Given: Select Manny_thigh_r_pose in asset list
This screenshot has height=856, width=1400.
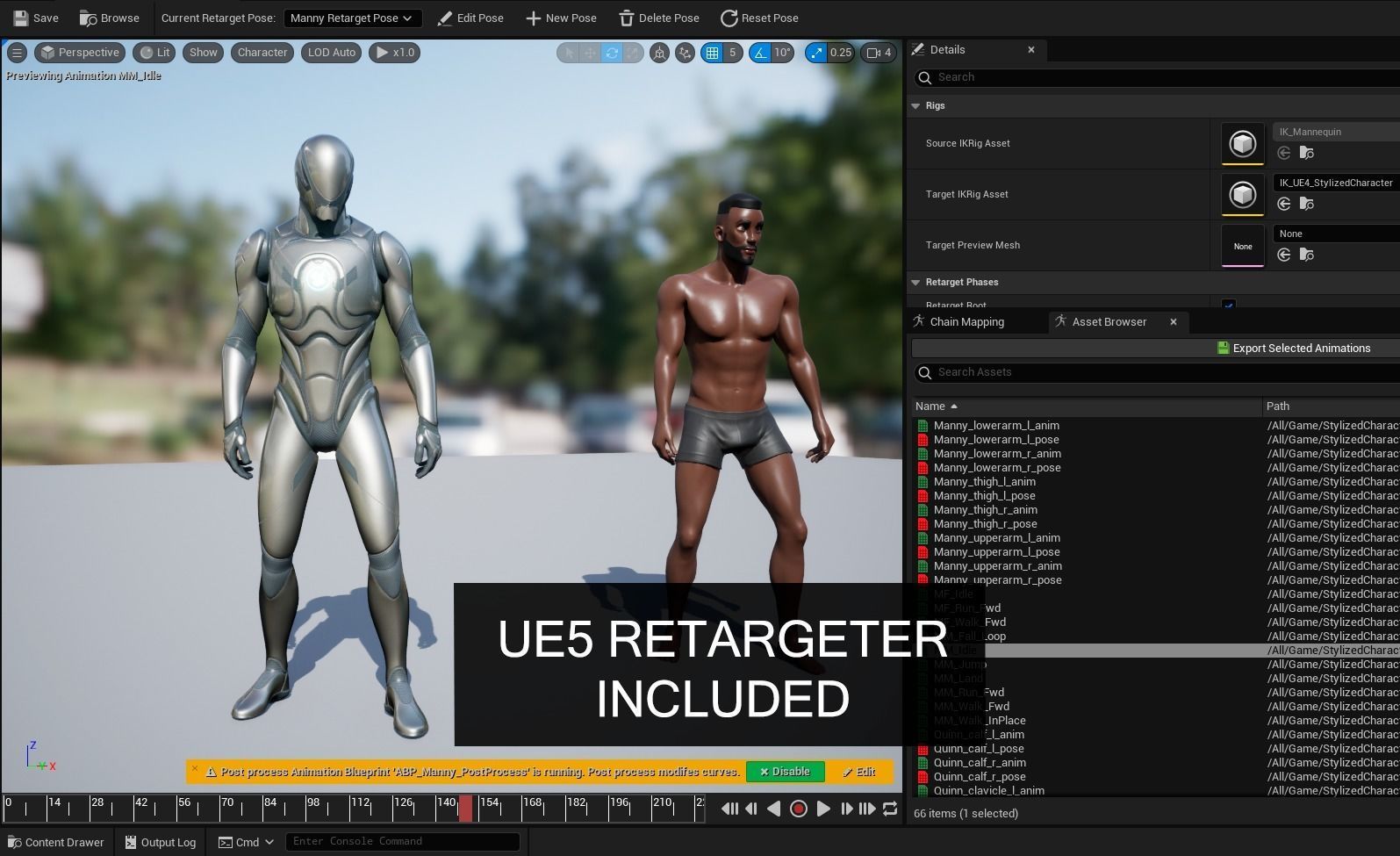Looking at the screenshot, I should click(985, 524).
